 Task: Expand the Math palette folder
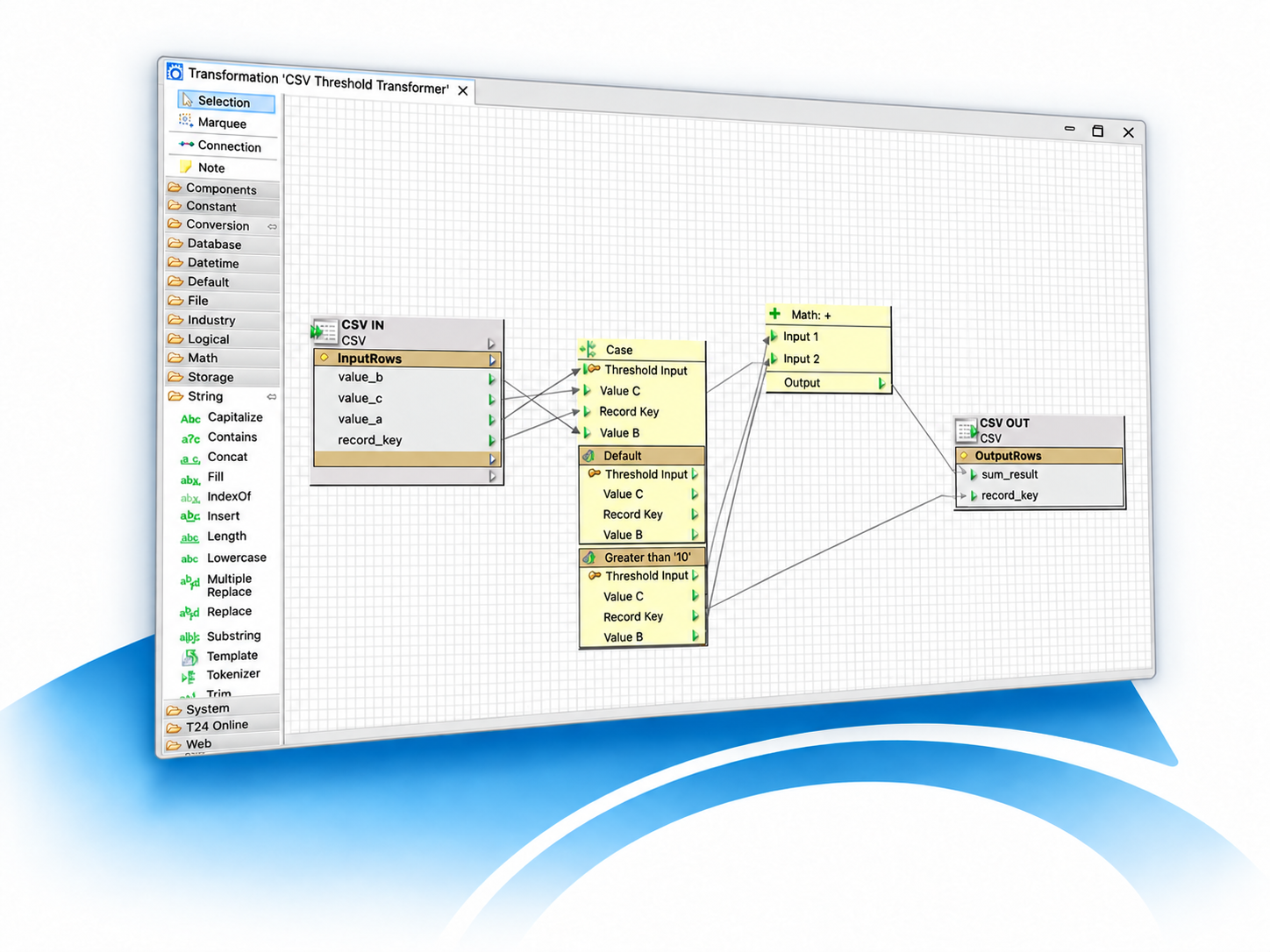pyautogui.click(x=222, y=358)
